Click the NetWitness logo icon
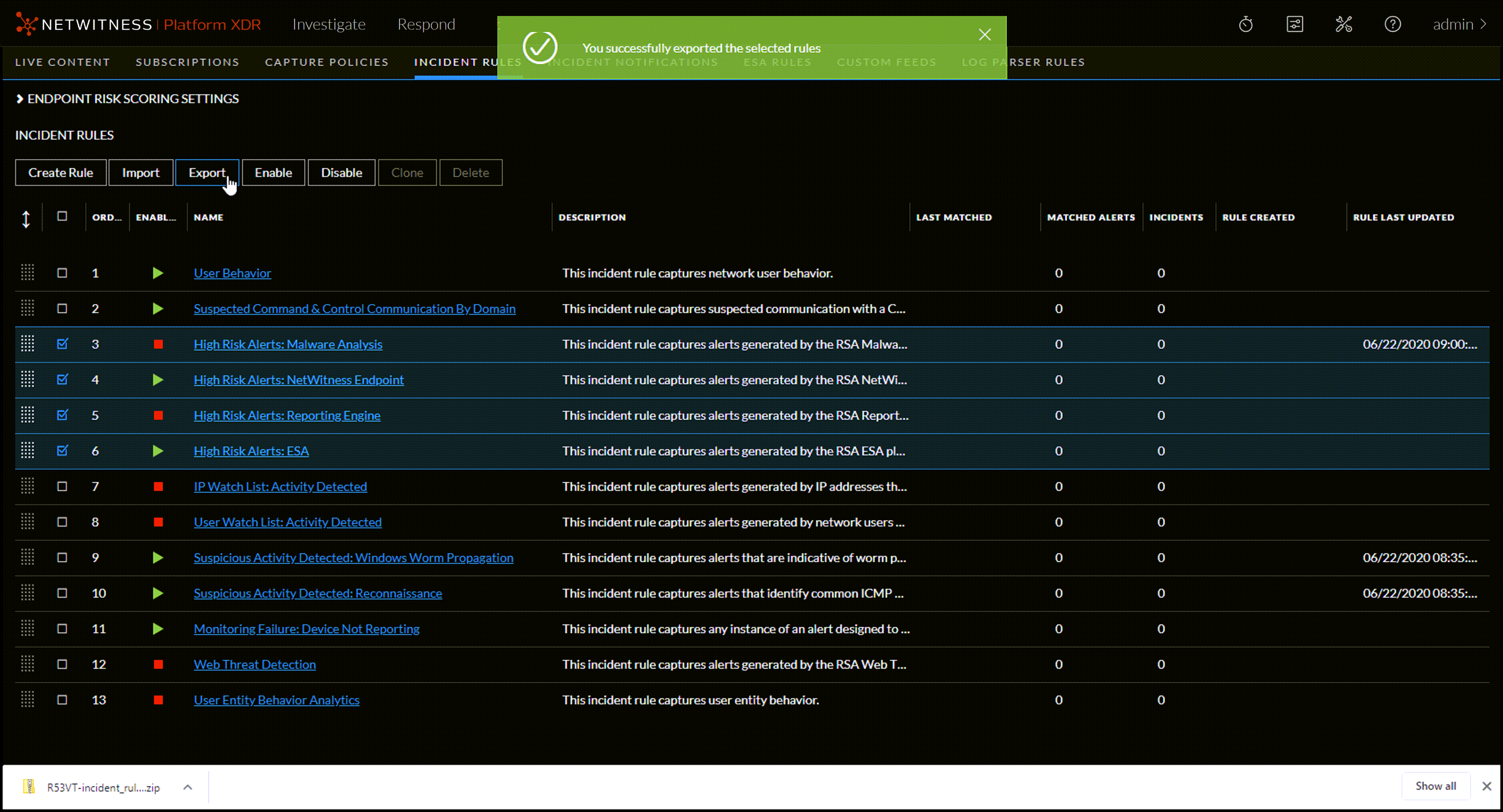The width and height of the screenshot is (1503, 812). (26, 24)
